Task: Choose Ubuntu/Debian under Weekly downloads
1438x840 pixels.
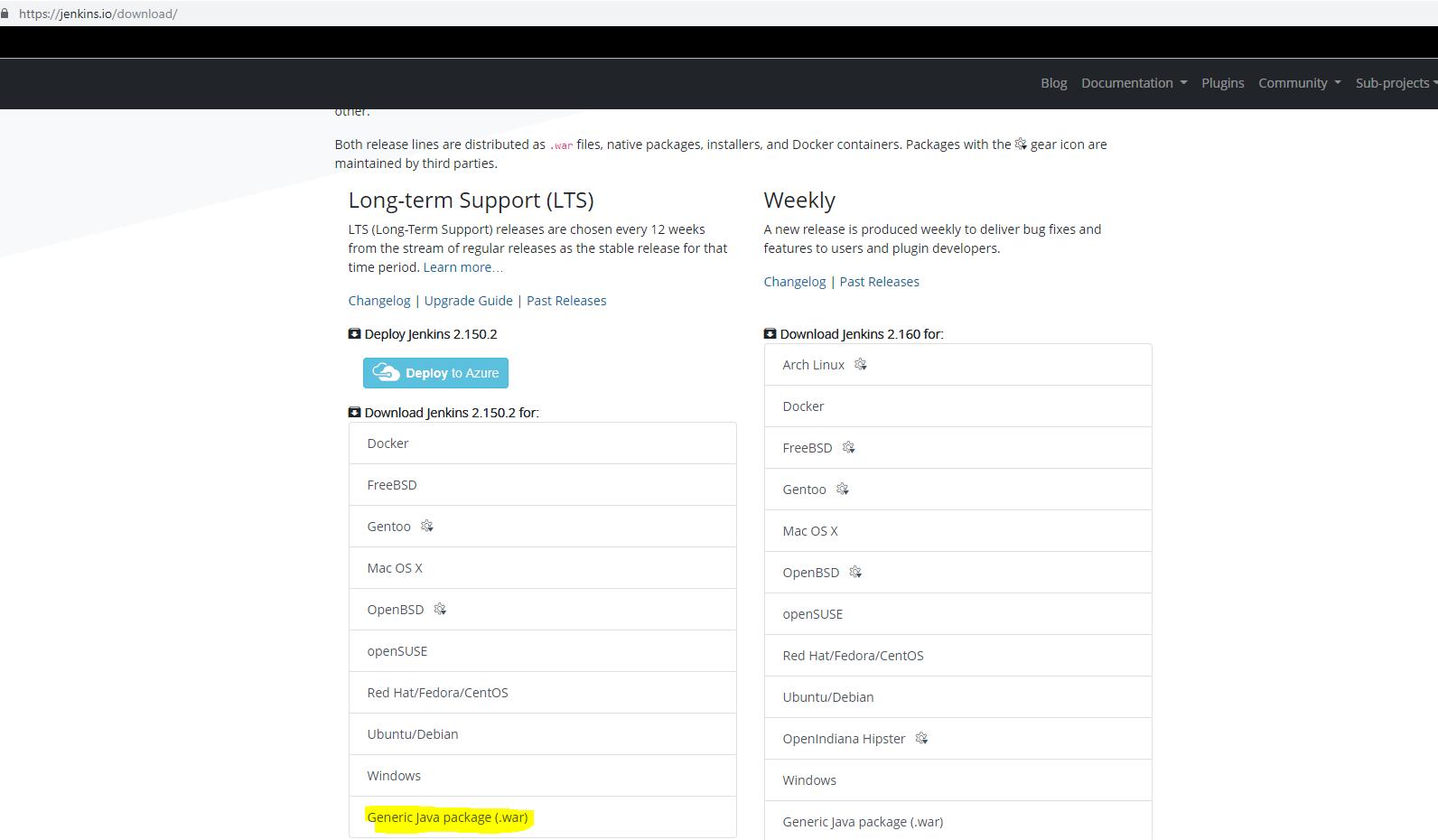Action: click(827, 697)
